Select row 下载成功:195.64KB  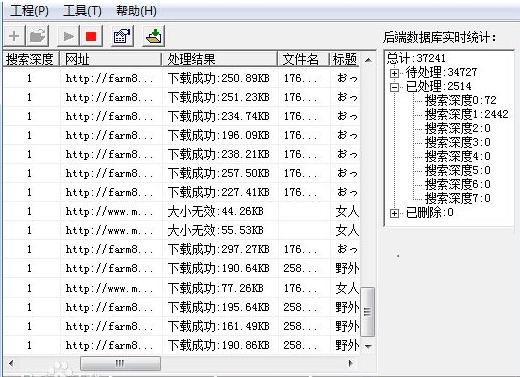click(x=182, y=307)
